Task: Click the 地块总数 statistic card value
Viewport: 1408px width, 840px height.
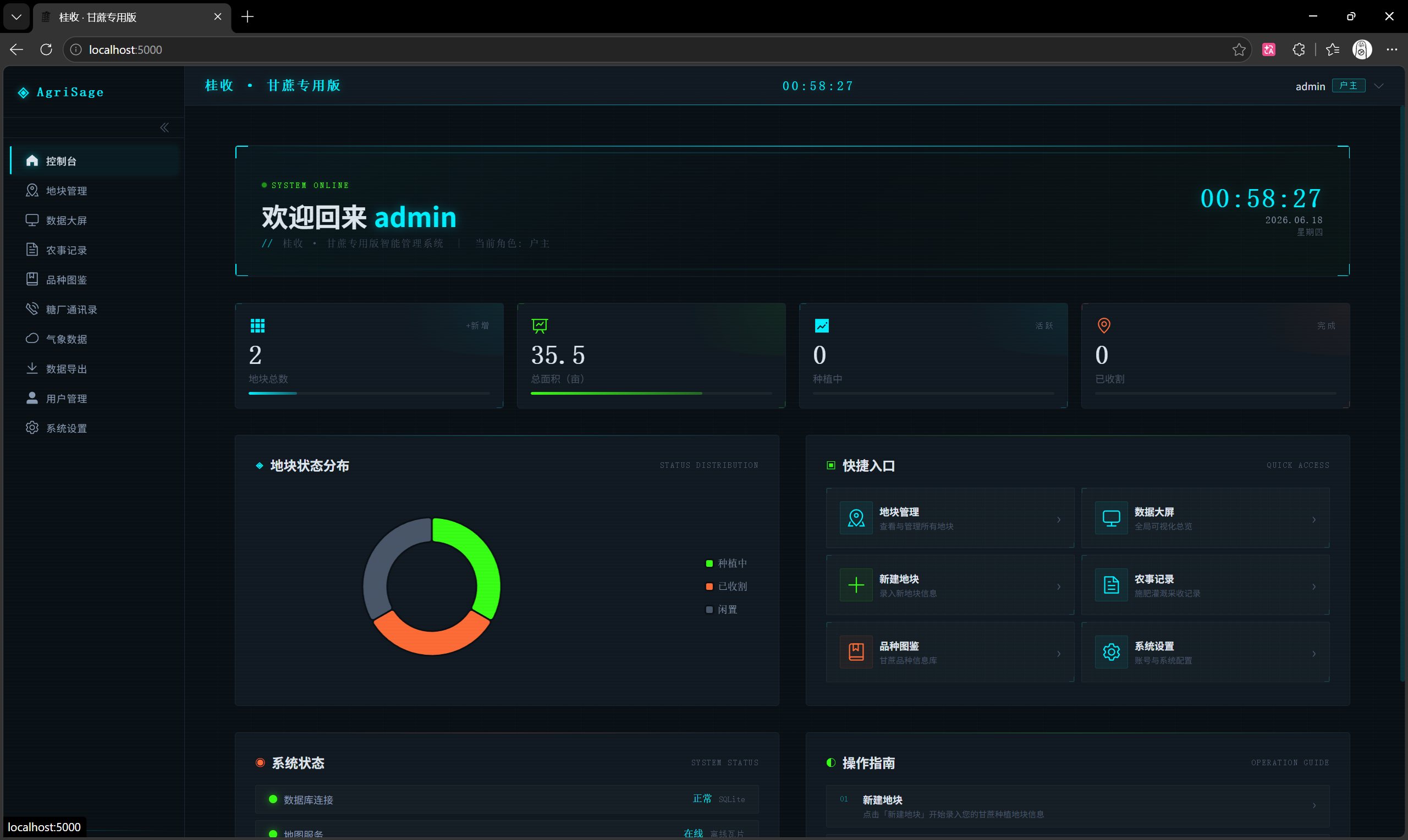Action: (255, 355)
